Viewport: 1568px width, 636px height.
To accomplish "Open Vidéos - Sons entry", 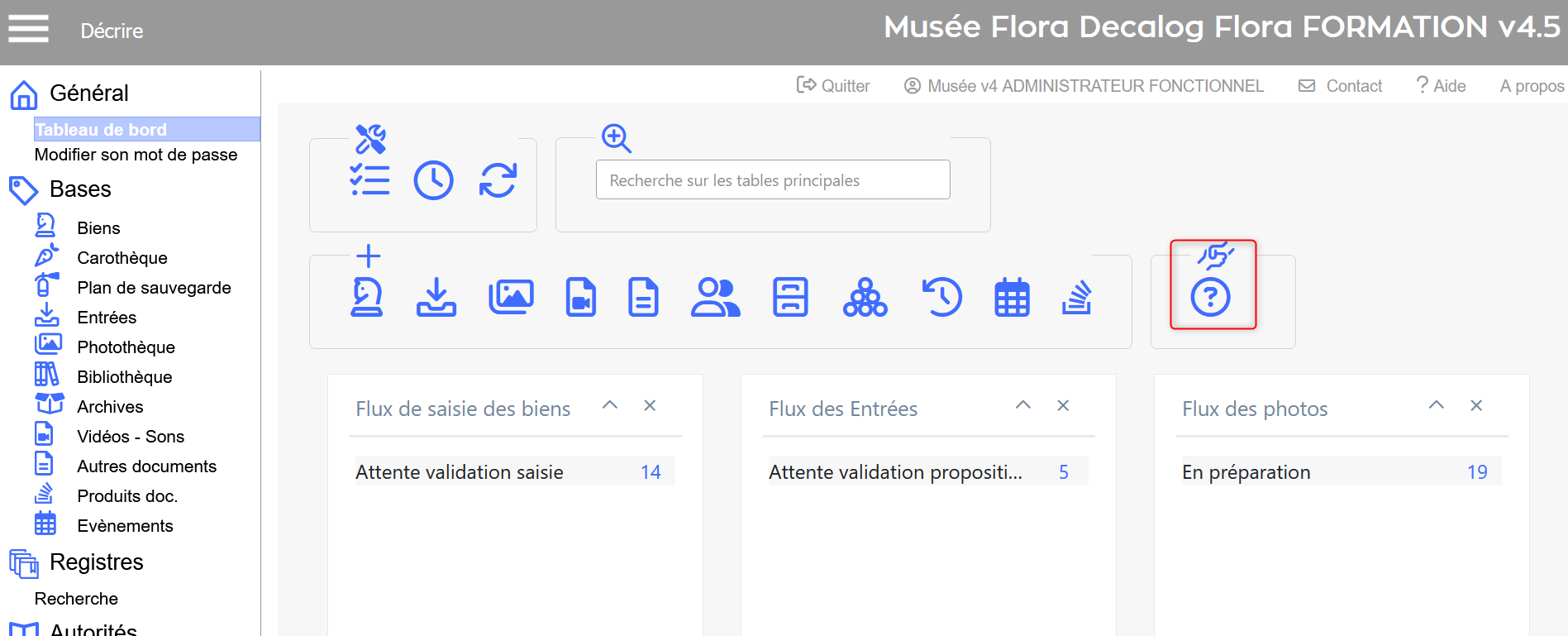I will click(x=131, y=437).
